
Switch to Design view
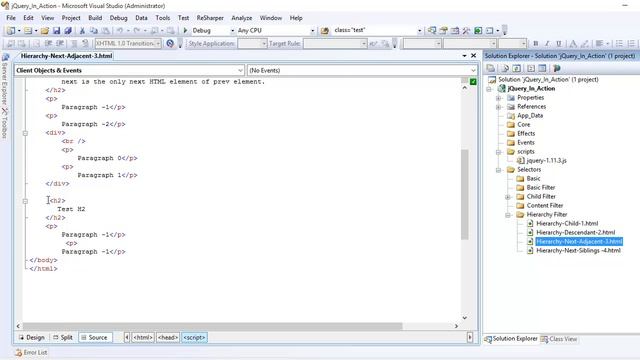click(32, 338)
